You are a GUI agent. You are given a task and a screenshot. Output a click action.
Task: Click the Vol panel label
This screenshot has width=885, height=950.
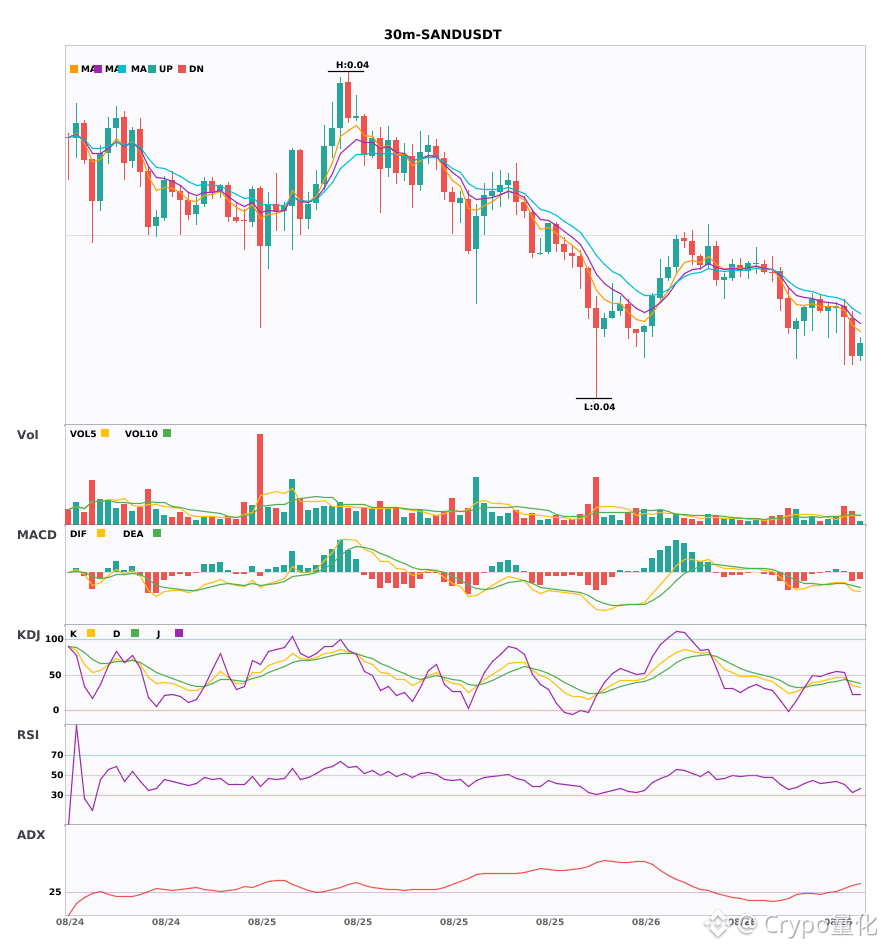27,434
